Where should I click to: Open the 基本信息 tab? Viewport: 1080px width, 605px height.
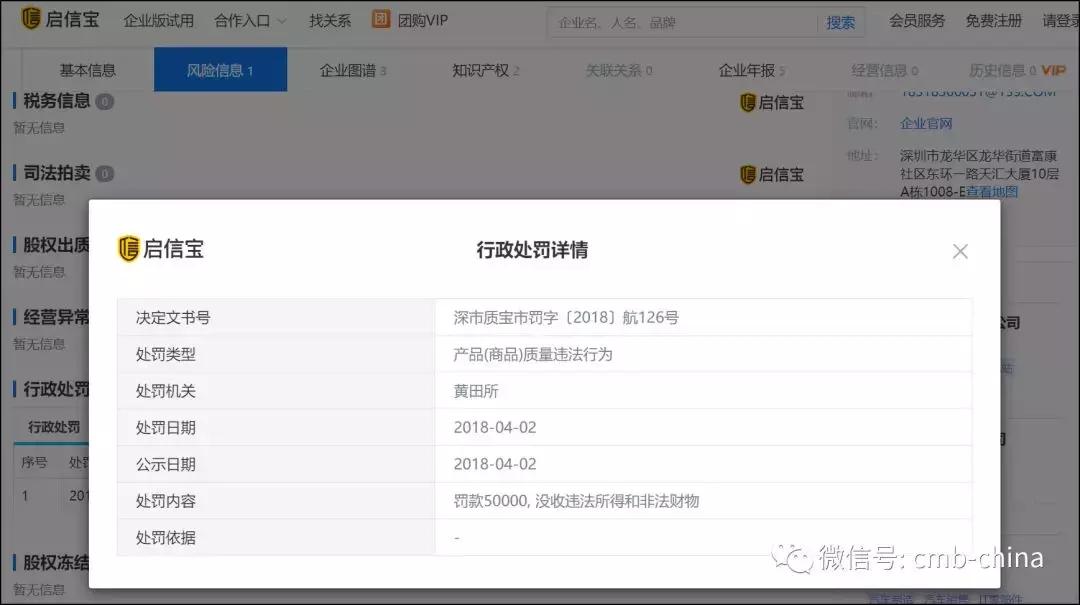tap(90, 70)
